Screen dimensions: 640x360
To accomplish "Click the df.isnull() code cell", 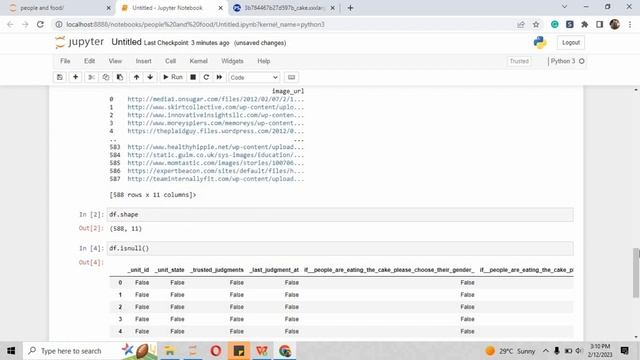I will pyautogui.click(x=340, y=249).
